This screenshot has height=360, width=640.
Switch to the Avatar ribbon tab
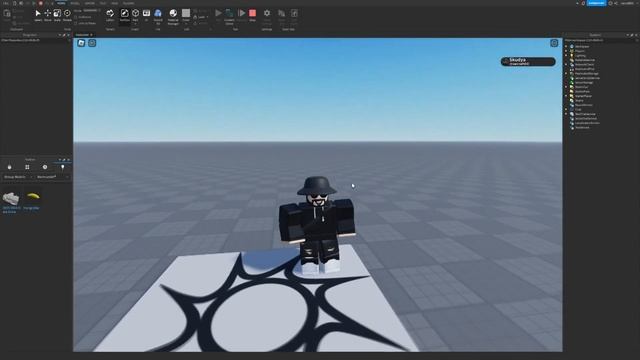point(89,3)
